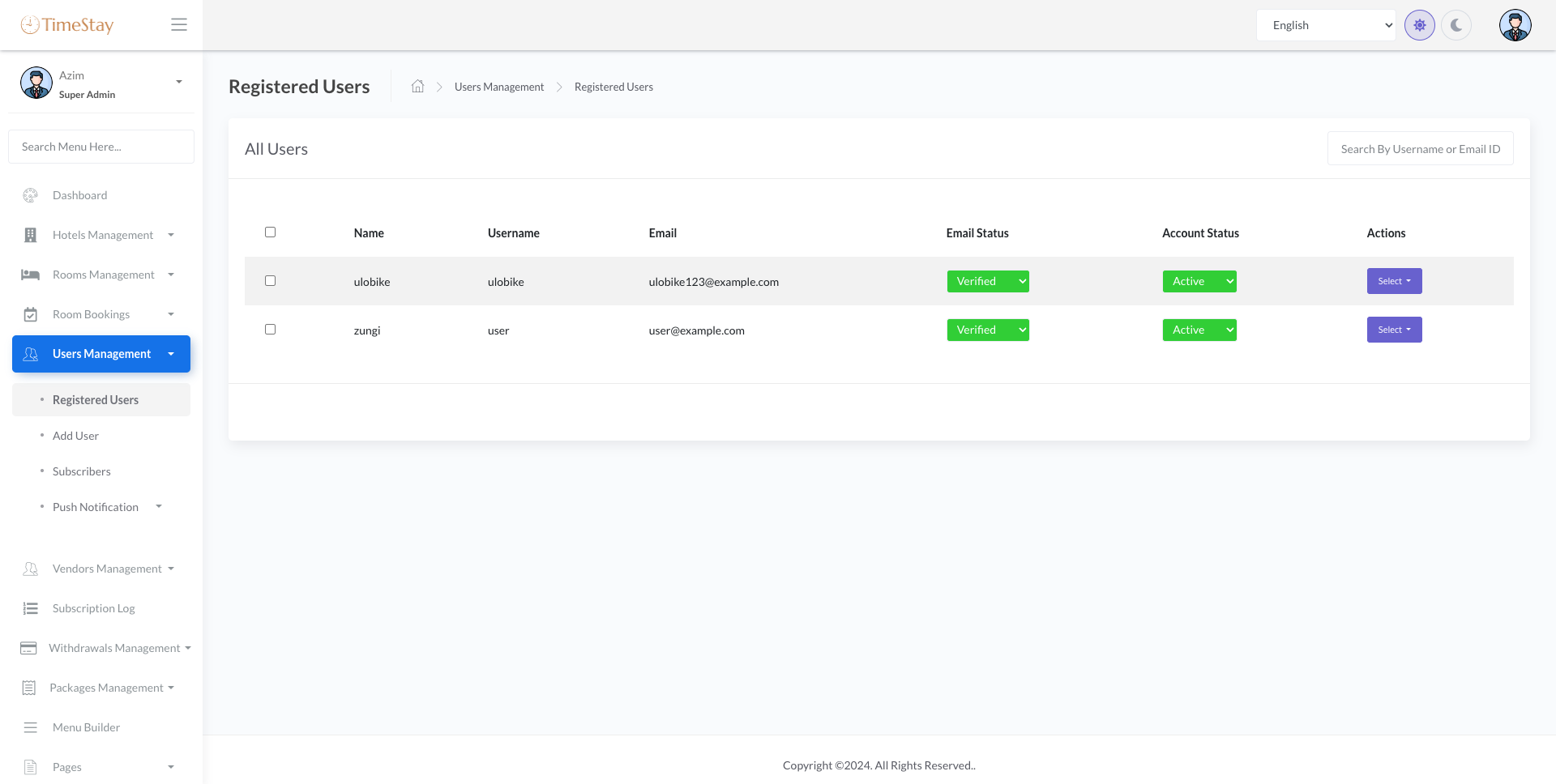Click the Search By Username or Email ID field
Viewport: 1556px width, 784px height.
point(1420,148)
